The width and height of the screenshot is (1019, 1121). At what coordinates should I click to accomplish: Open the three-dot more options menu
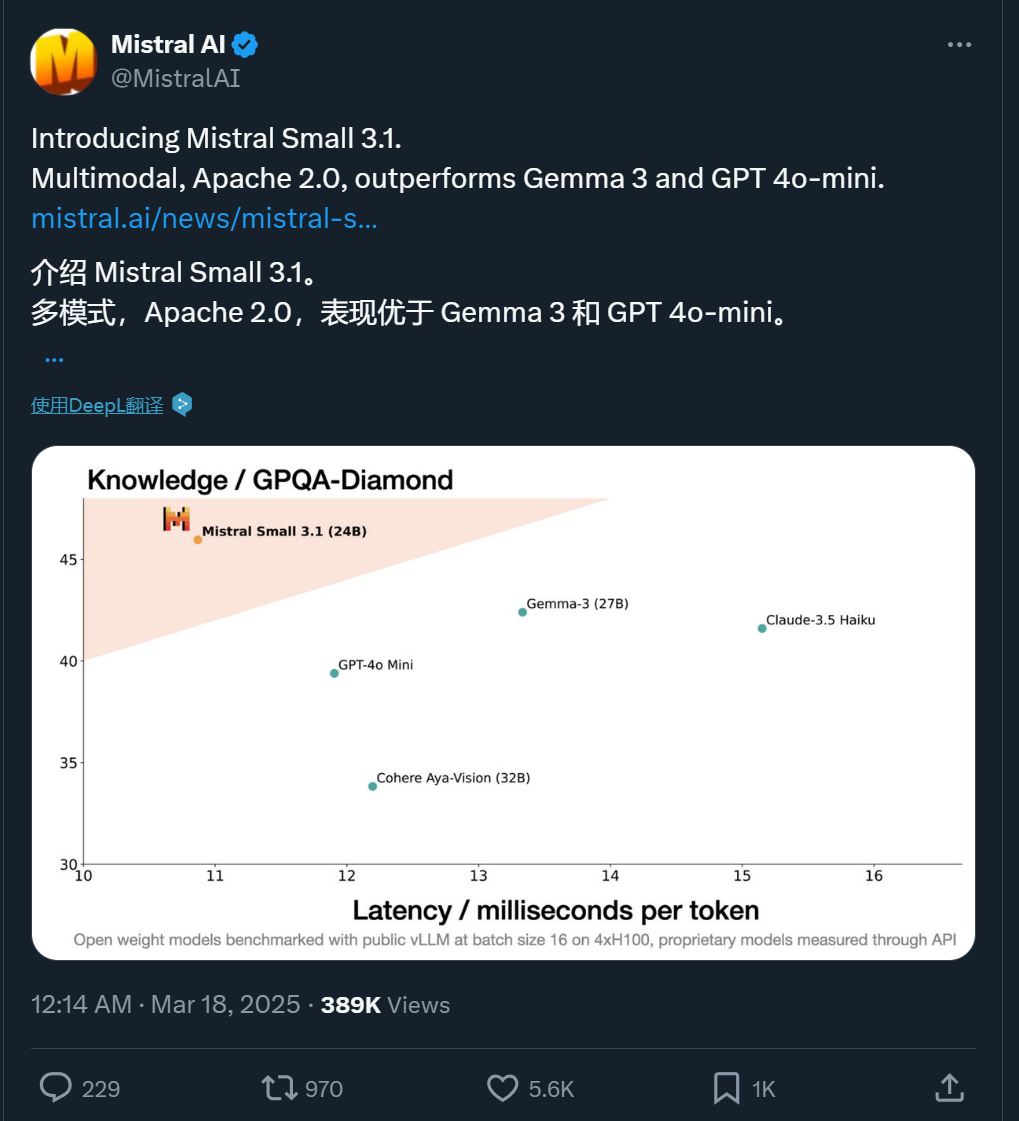coord(959,44)
